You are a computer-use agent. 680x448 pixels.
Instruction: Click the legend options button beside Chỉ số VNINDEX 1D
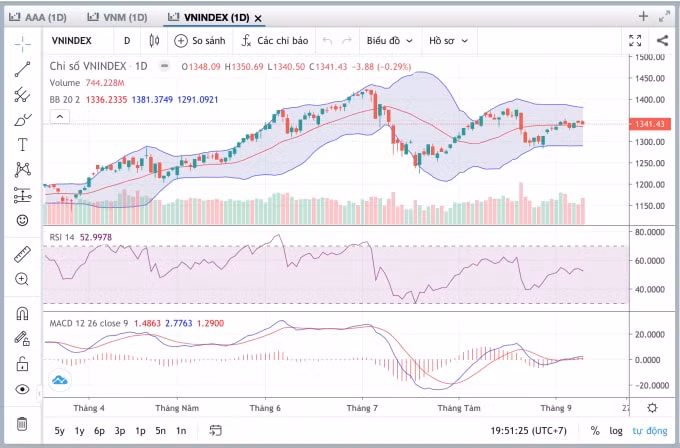click(x=164, y=66)
